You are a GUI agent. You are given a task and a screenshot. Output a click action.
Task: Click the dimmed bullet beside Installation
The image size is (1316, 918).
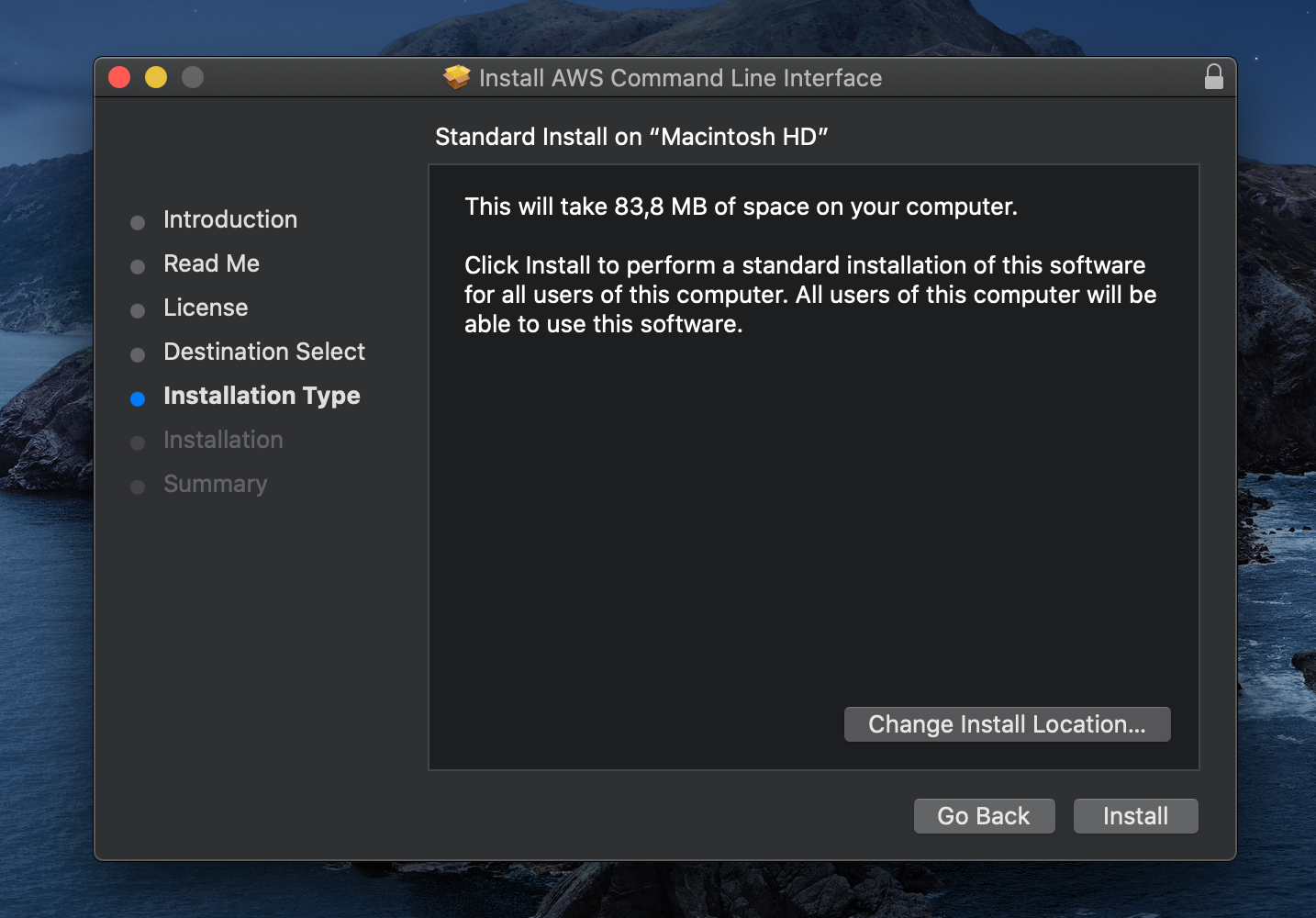pyautogui.click(x=138, y=442)
